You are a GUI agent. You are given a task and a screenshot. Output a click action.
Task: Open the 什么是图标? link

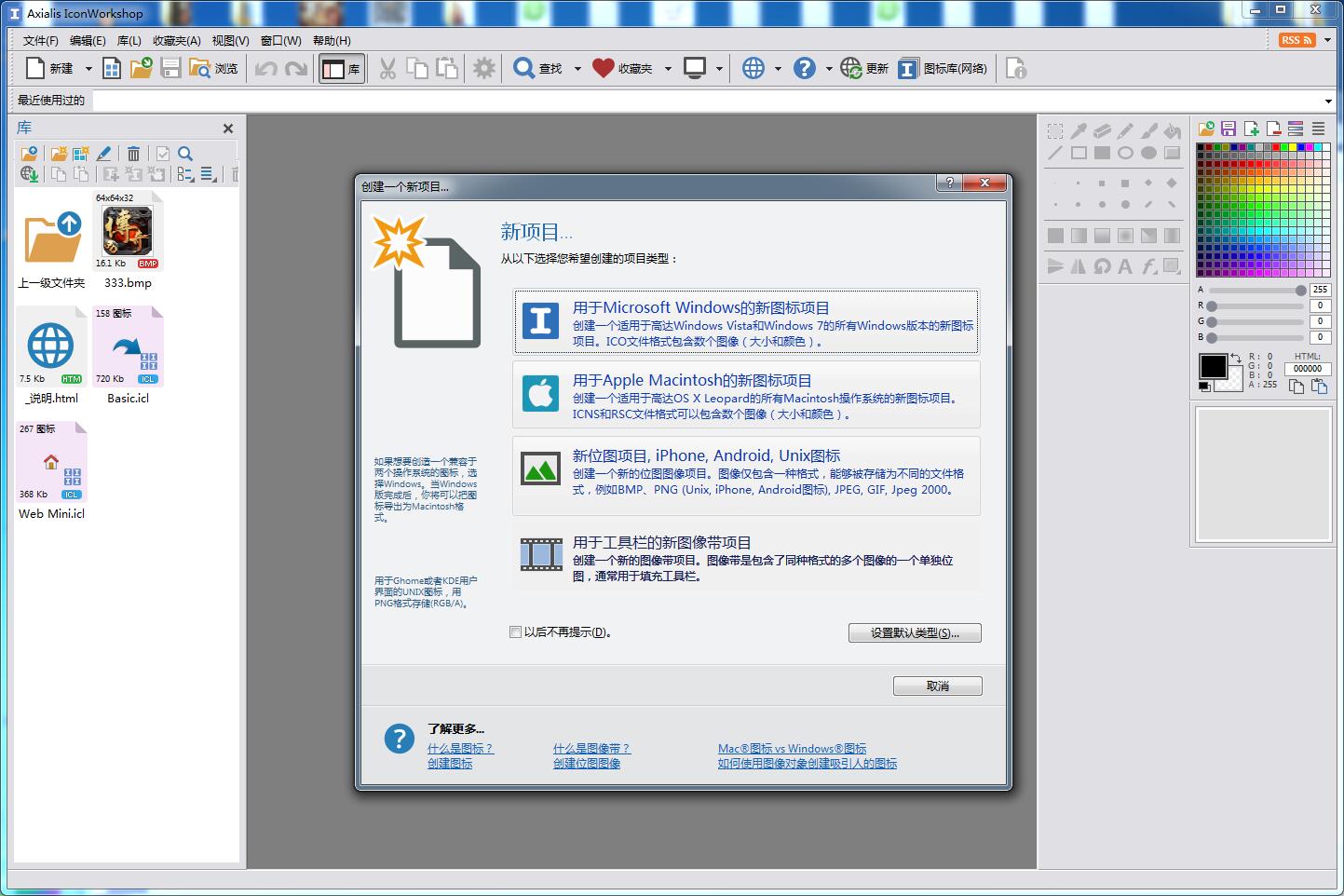click(460, 749)
